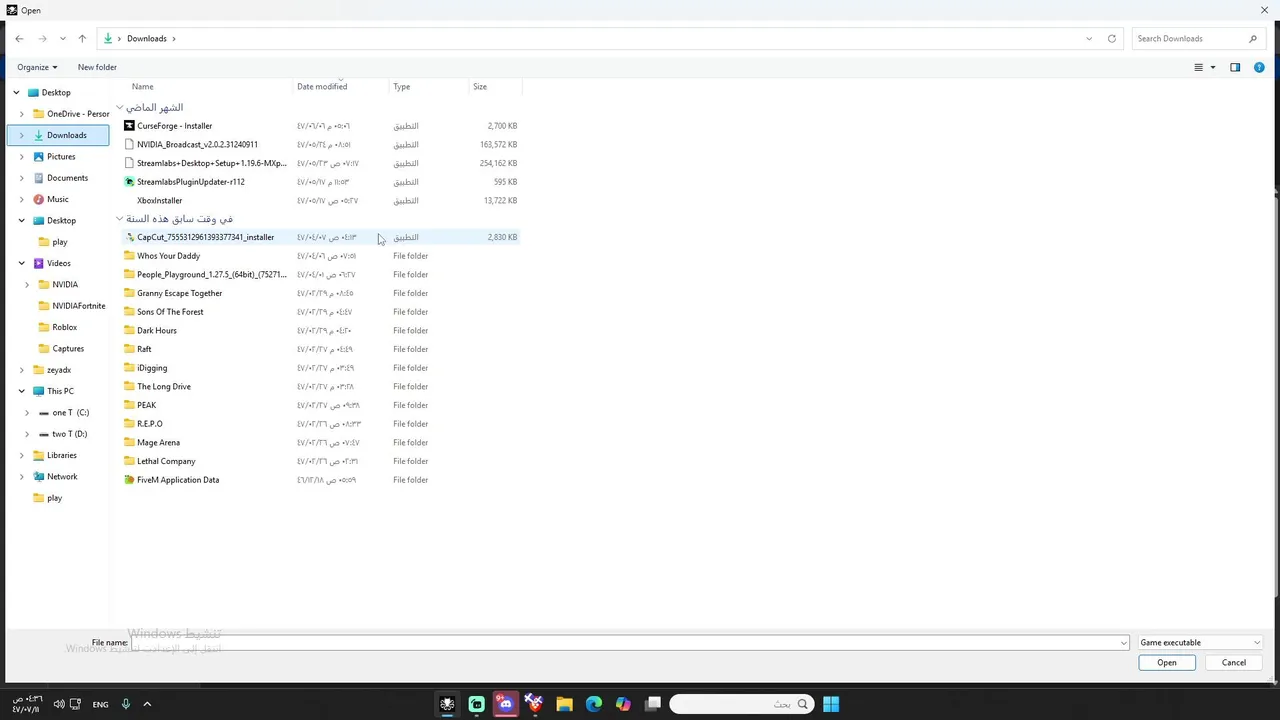The height and width of the screenshot is (720, 1280).
Task: Open the Game executable file type dropdown
Action: pos(1200,643)
